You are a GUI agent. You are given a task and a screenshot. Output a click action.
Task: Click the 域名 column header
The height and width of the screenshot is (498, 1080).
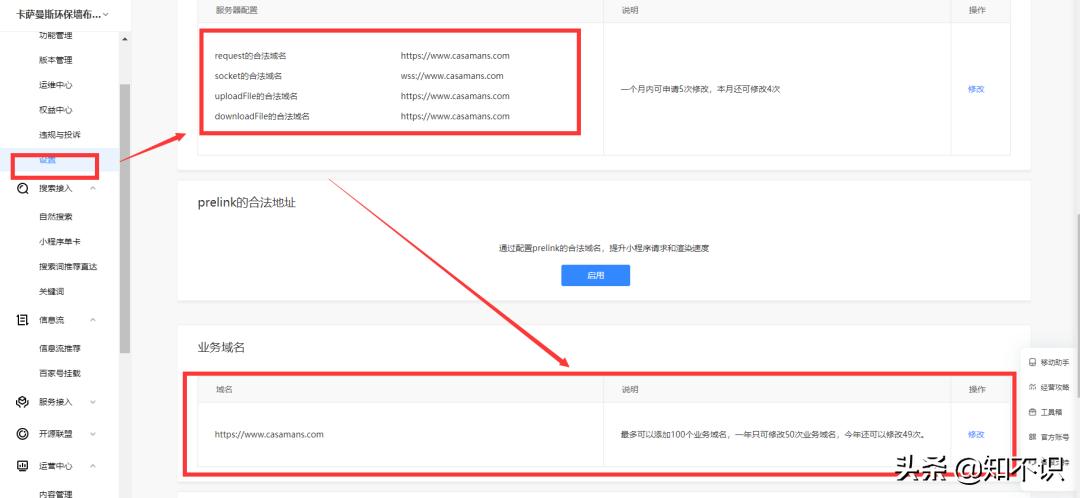[x=224, y=389]
